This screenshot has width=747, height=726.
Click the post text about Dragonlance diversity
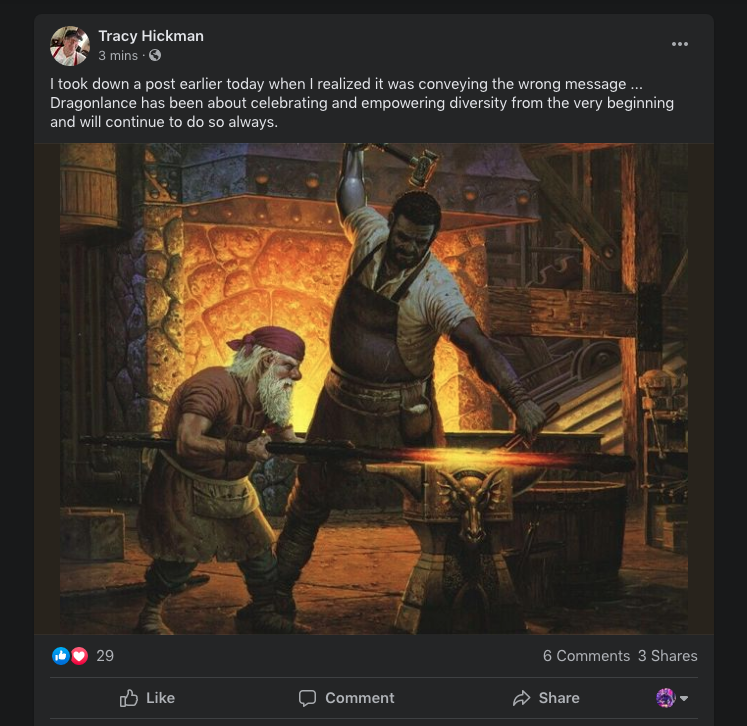[x=362, y=103]
